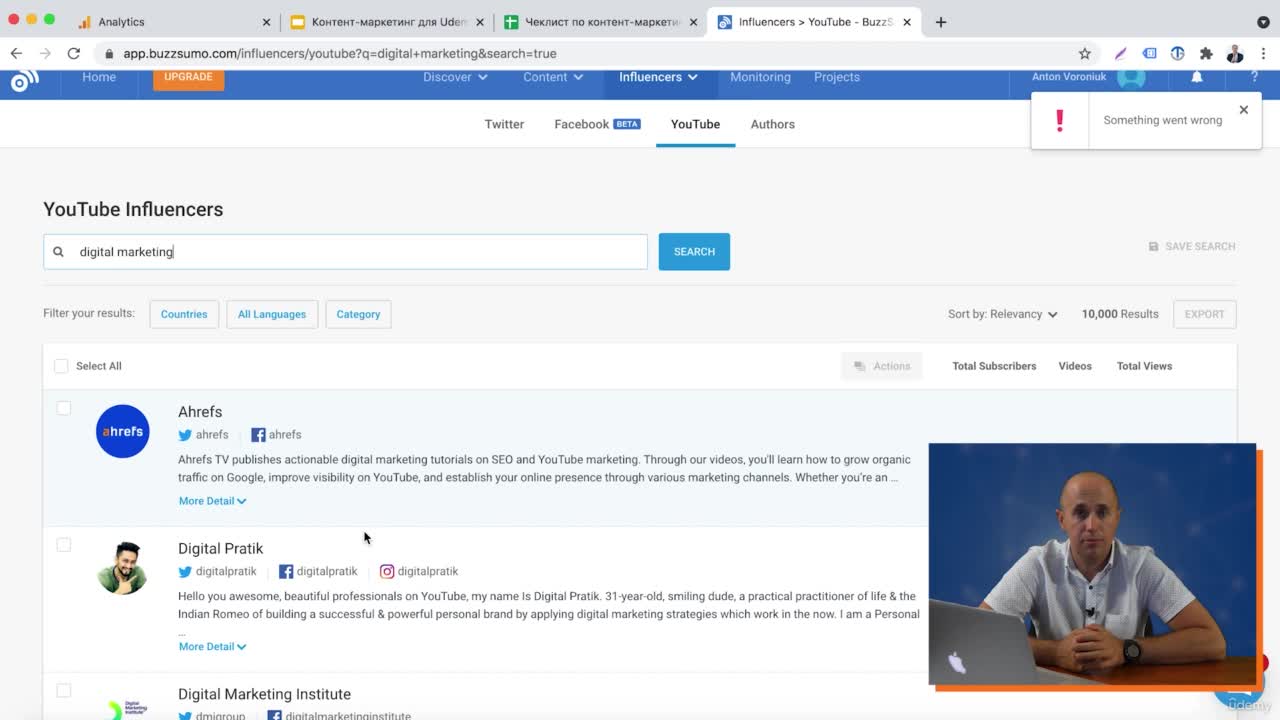Open digitalpratik Instagram profile link
Image resolution: width=1280 pixels, height=720 pixels.
point(419,572)
